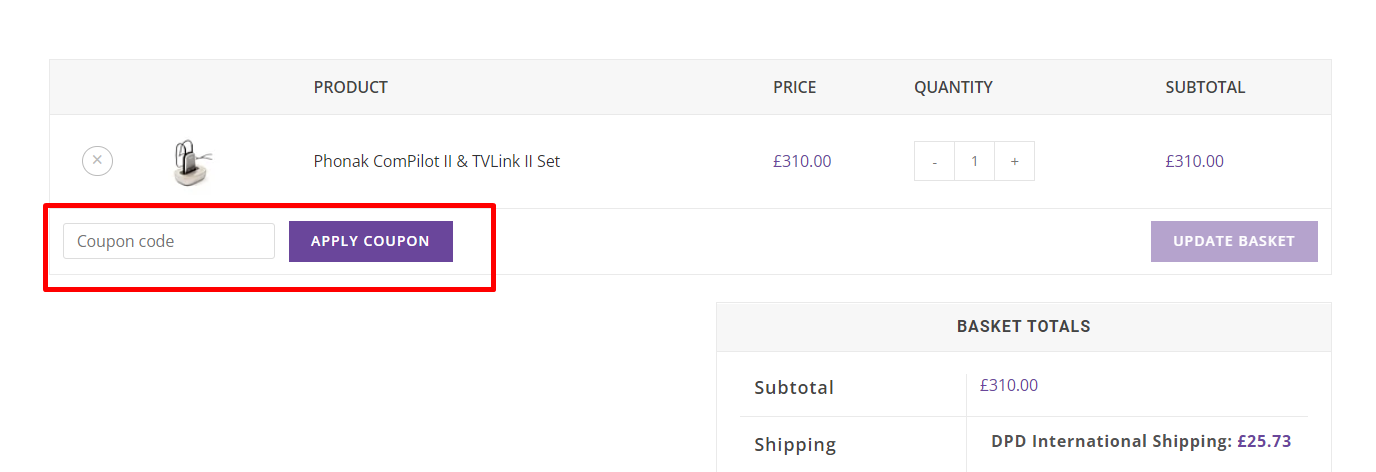
Task: Decrease quantity with the minus button
Action: click(x=935, y=161)
